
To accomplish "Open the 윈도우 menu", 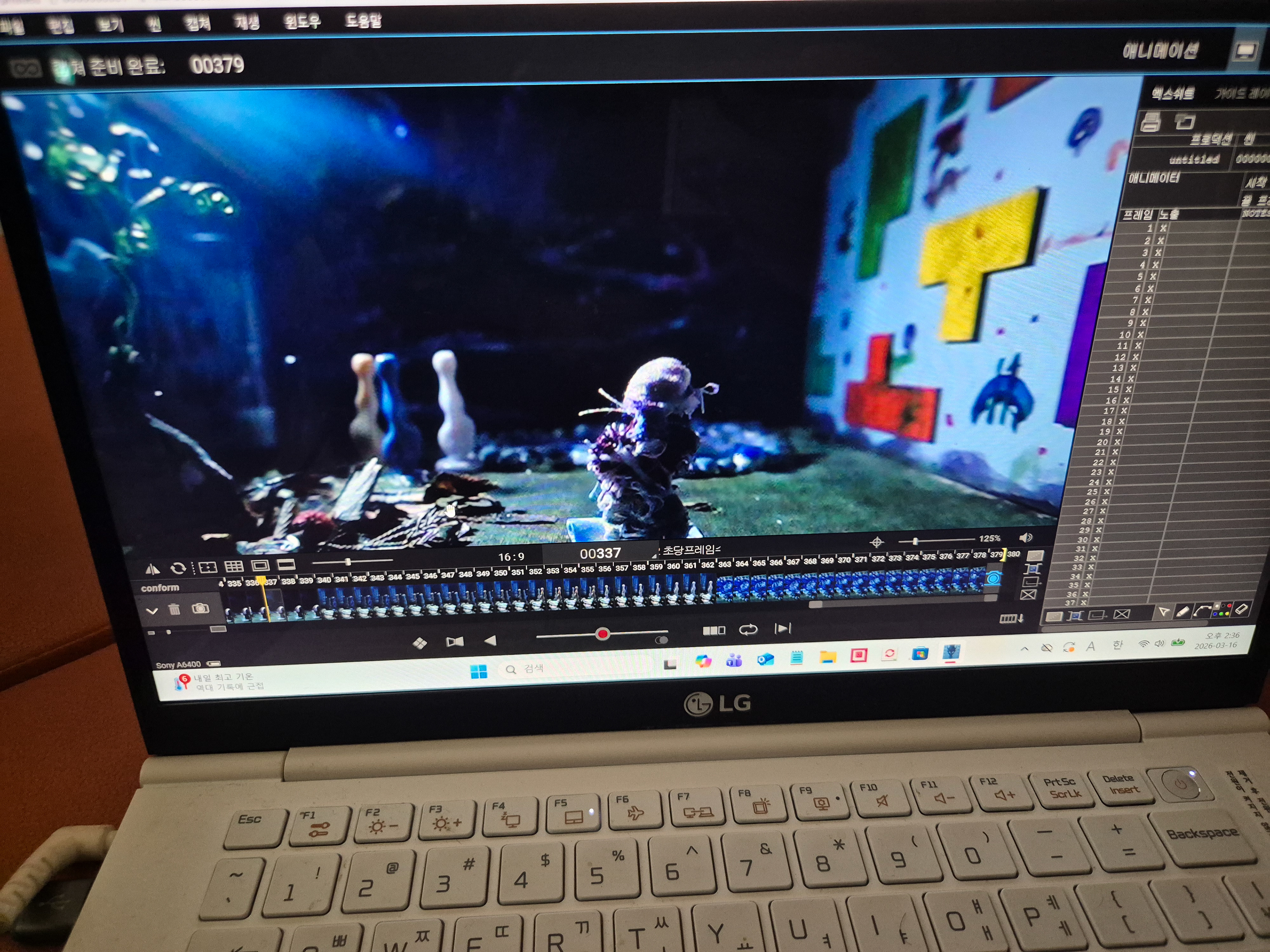I will pyautogui.click(x=303, y=22).
